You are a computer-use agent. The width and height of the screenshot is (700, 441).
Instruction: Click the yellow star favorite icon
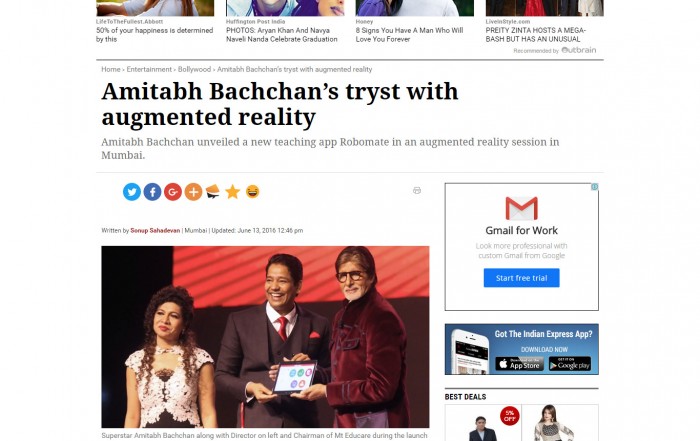pos(233,192)
